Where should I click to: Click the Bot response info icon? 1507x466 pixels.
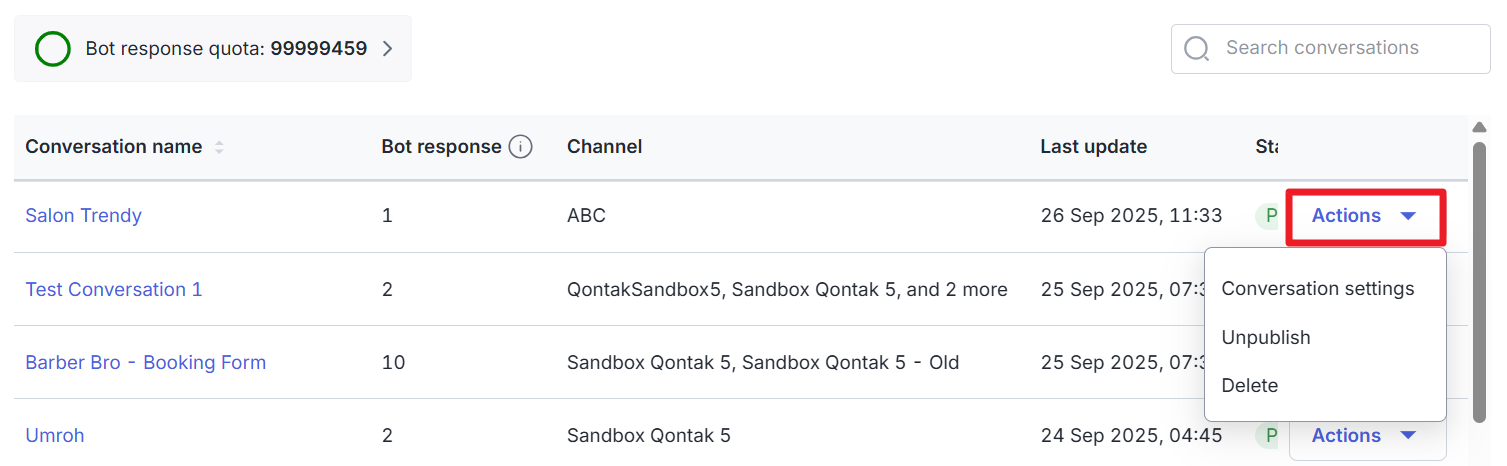pos(520,147)
